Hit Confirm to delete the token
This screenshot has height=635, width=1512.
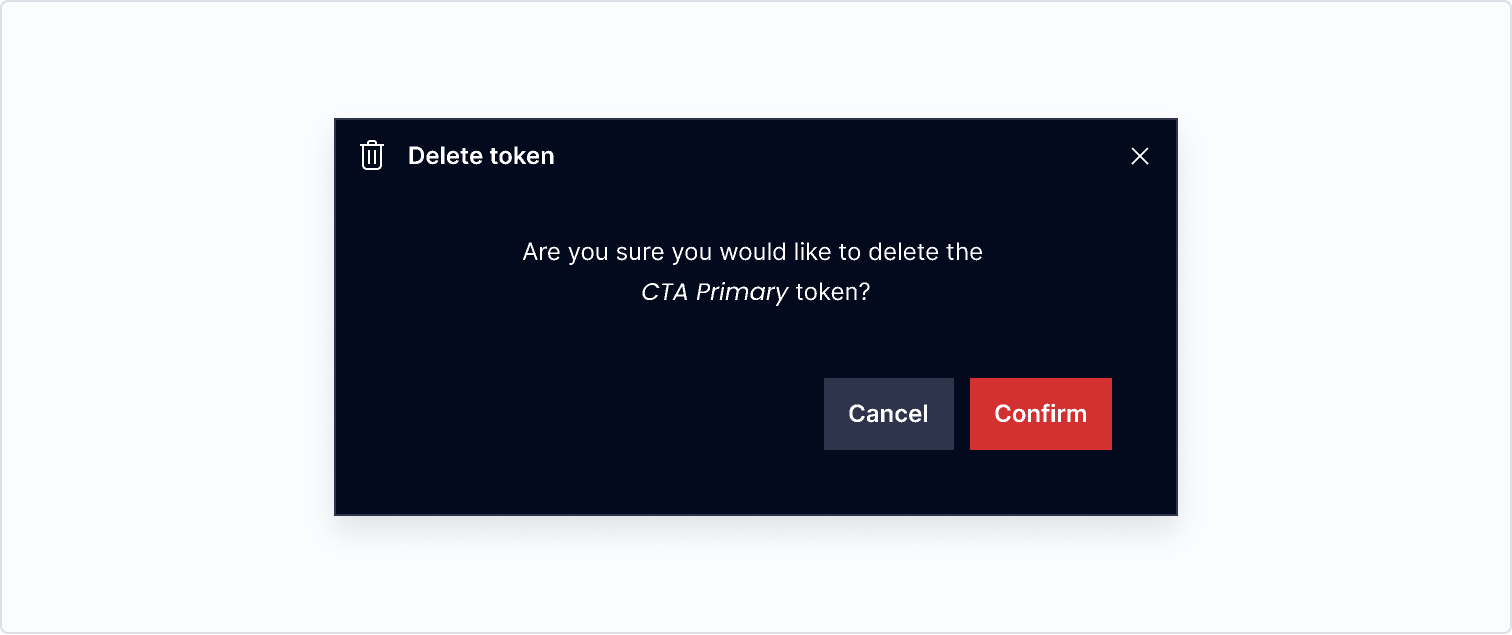1041,414
